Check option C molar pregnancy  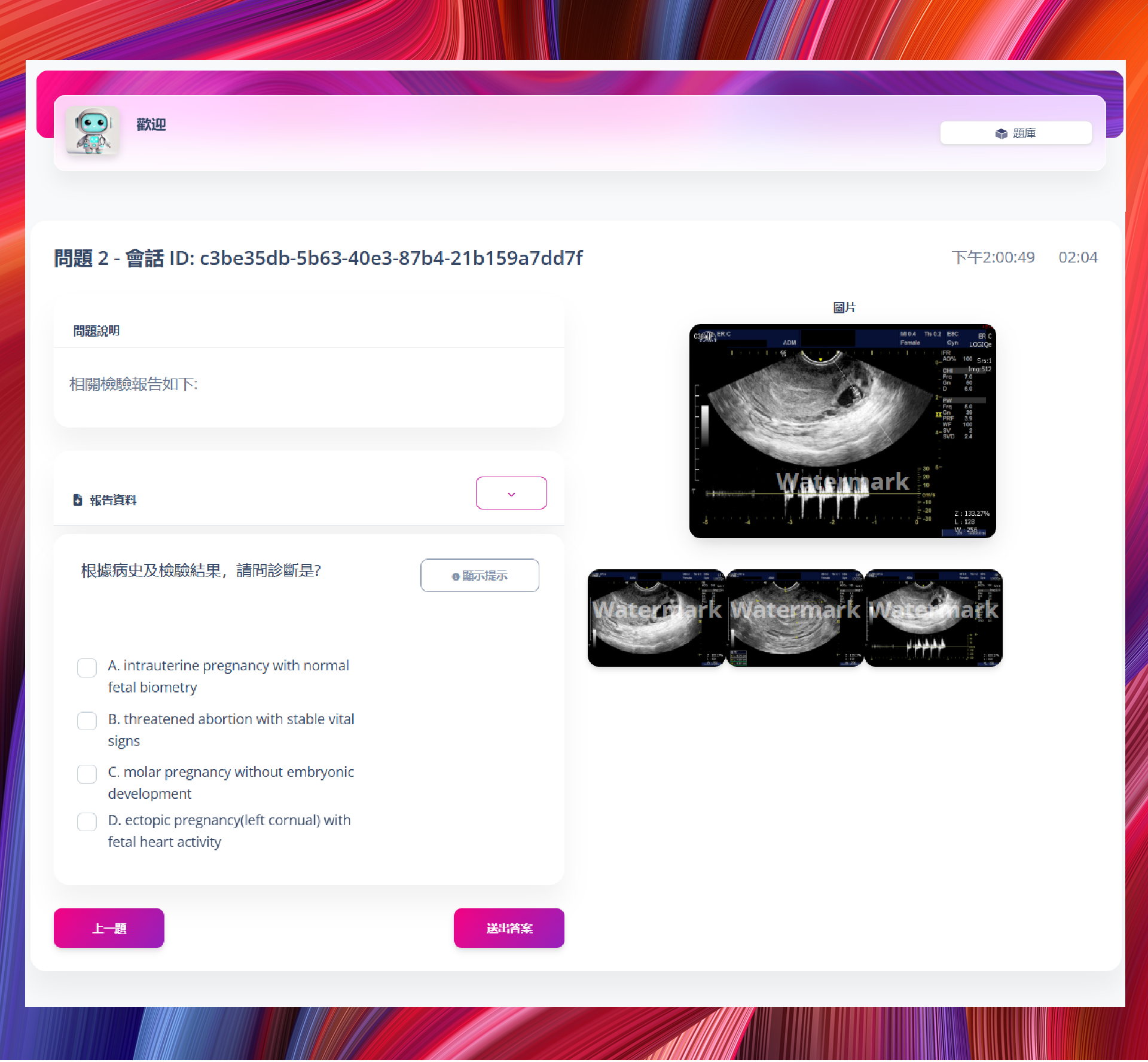click(x=87, y=774)
